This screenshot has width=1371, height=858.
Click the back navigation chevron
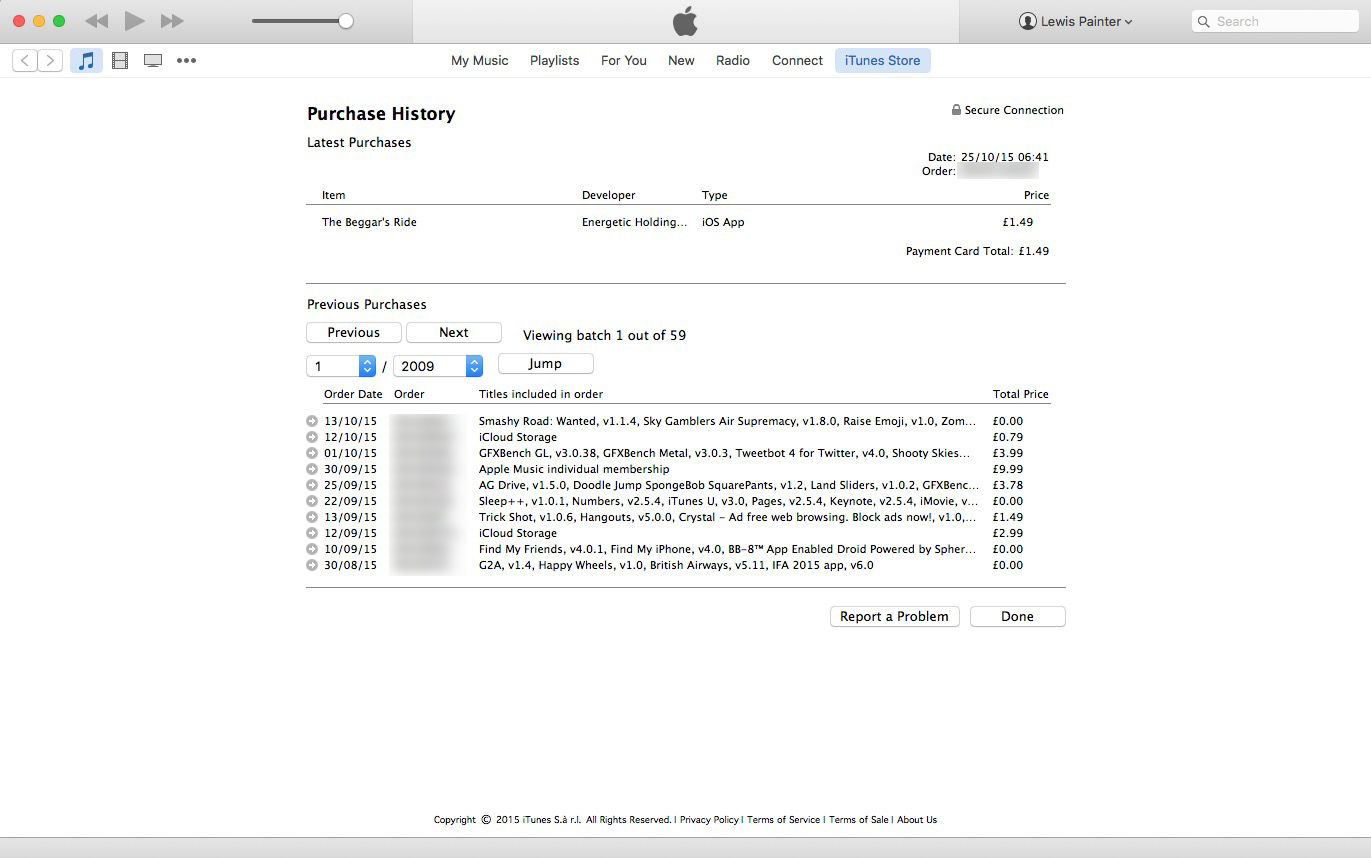(24, 60)
